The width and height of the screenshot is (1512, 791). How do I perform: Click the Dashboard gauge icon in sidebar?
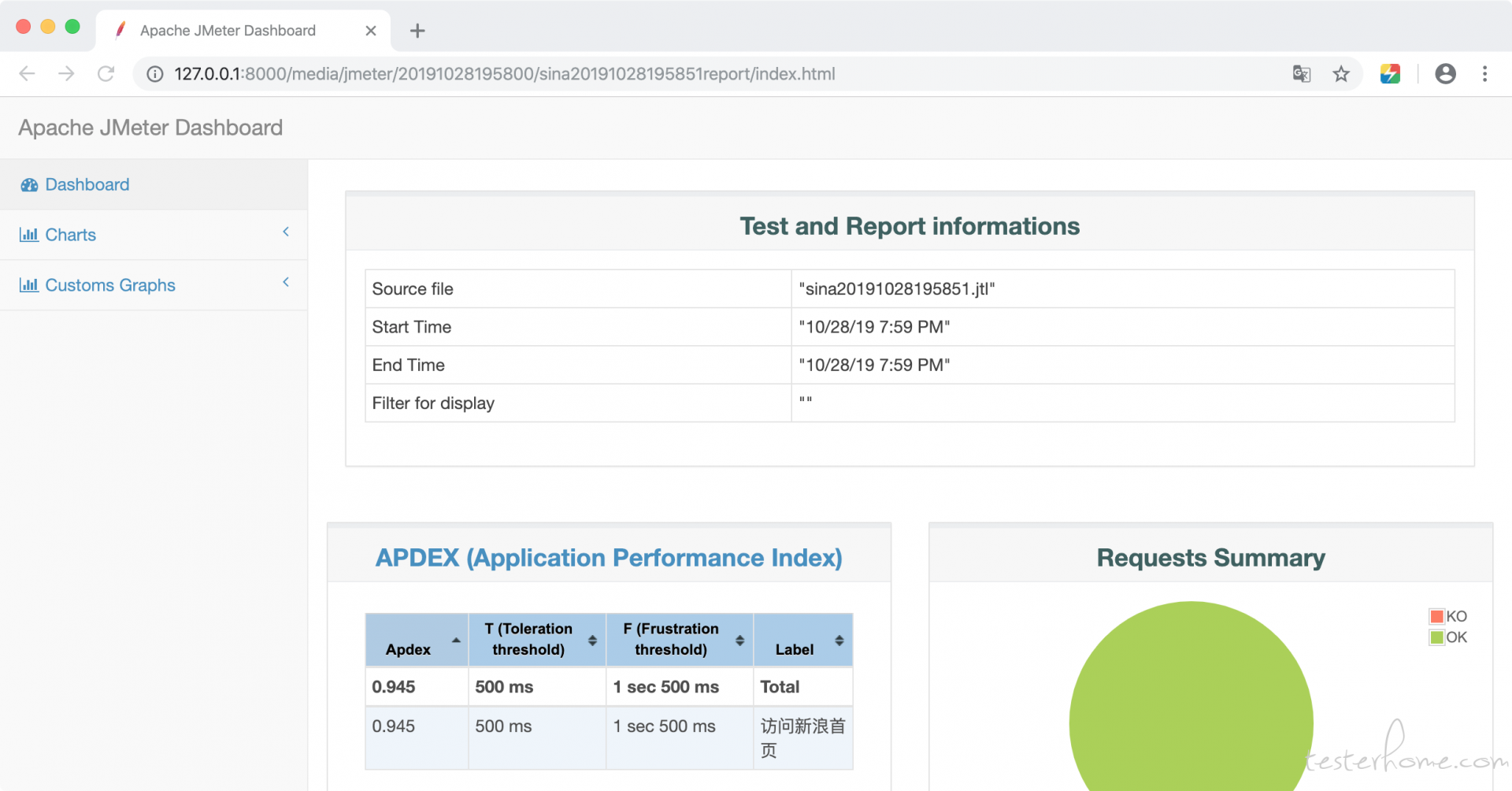29,185
